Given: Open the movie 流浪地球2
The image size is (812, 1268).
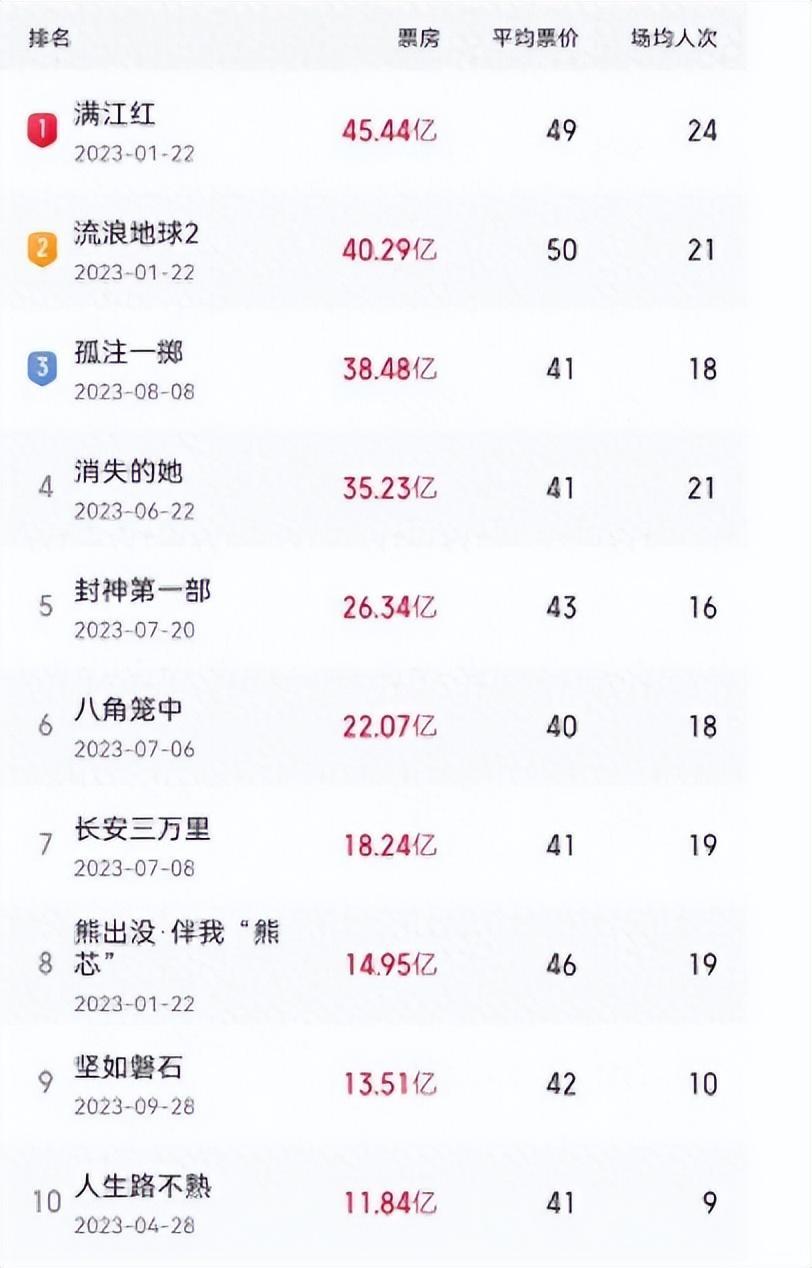Looking at the screenshot, I should coord(137,233).
